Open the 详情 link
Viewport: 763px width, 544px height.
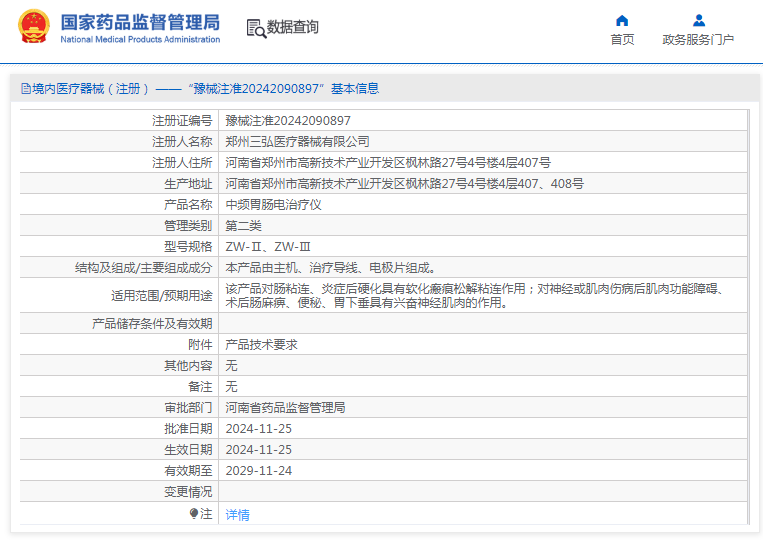click(237, 514)
